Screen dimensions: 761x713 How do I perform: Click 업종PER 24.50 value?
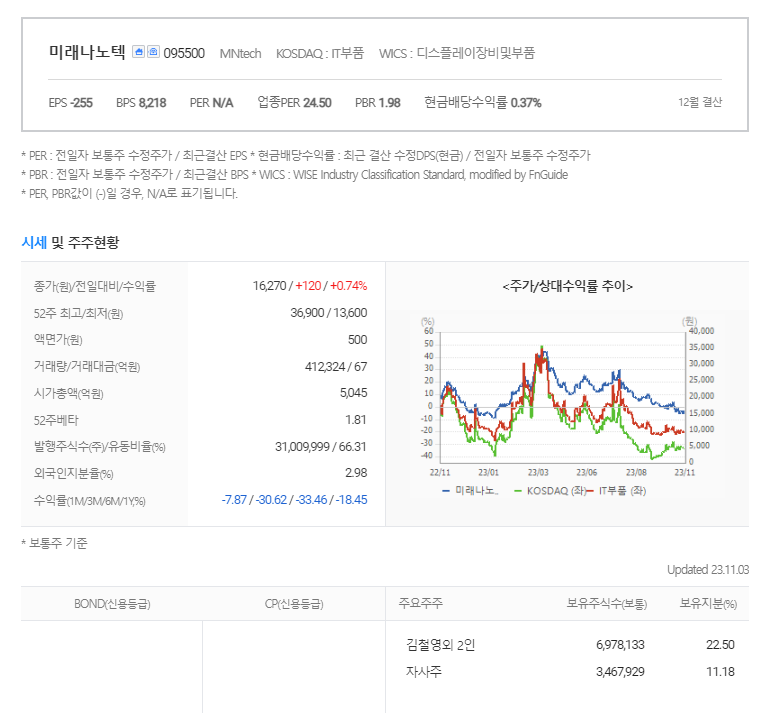(294, 102)
